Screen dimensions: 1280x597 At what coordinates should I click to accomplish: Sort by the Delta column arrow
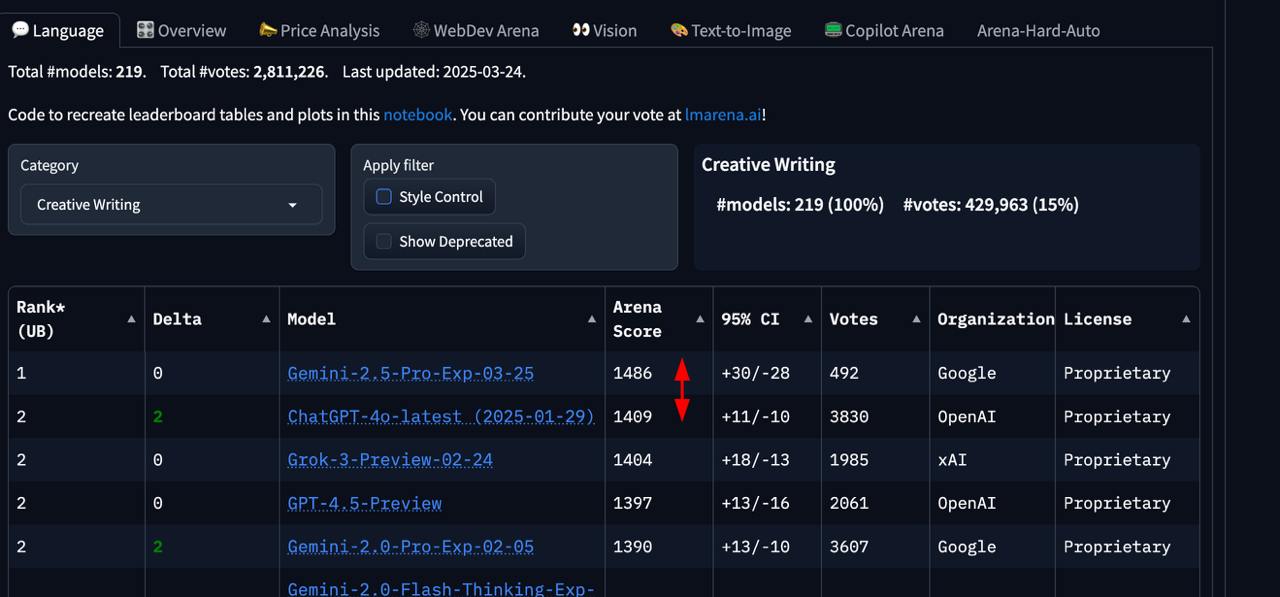click(266, 319)
